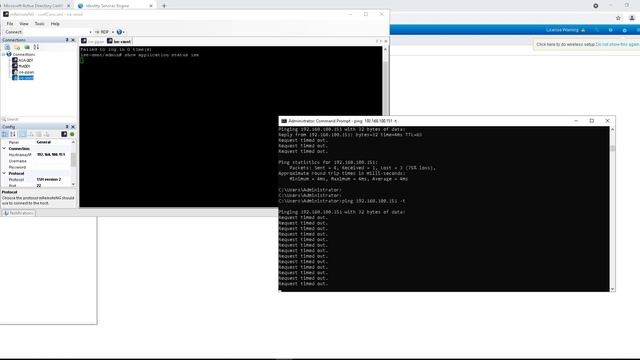Close the Config panel
The width and height of the screenshot is (640, 360).
[73, 127]
